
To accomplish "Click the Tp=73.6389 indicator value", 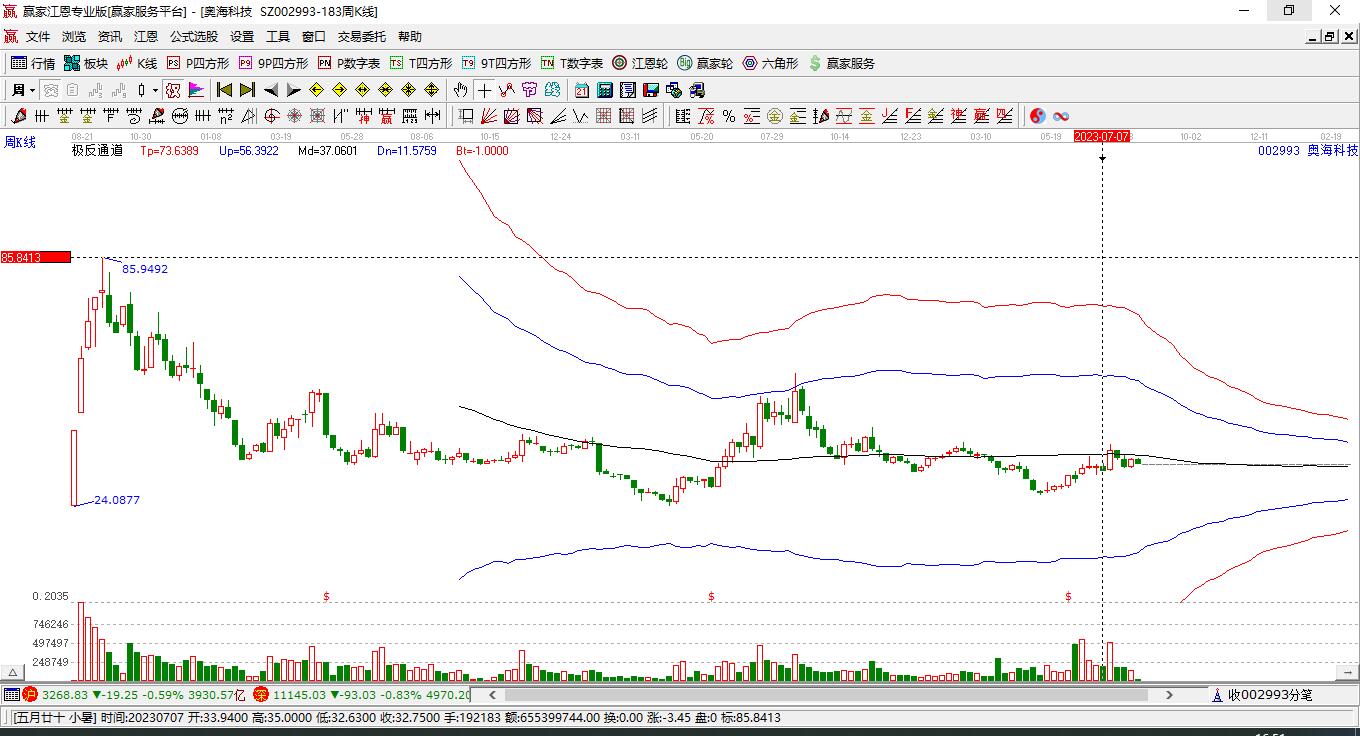I will tap(169, 151).
